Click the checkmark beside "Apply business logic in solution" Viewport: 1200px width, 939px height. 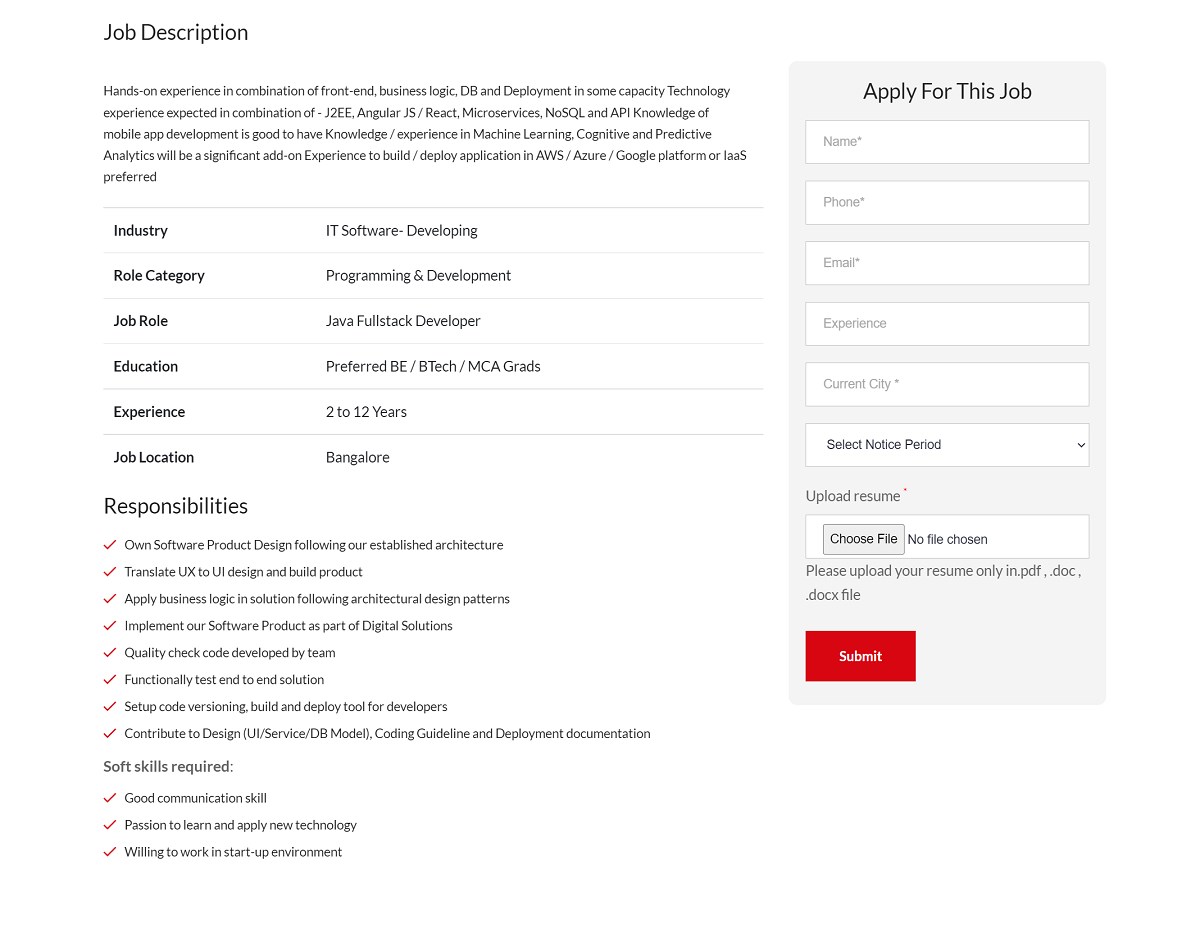[x=110, y=598]
